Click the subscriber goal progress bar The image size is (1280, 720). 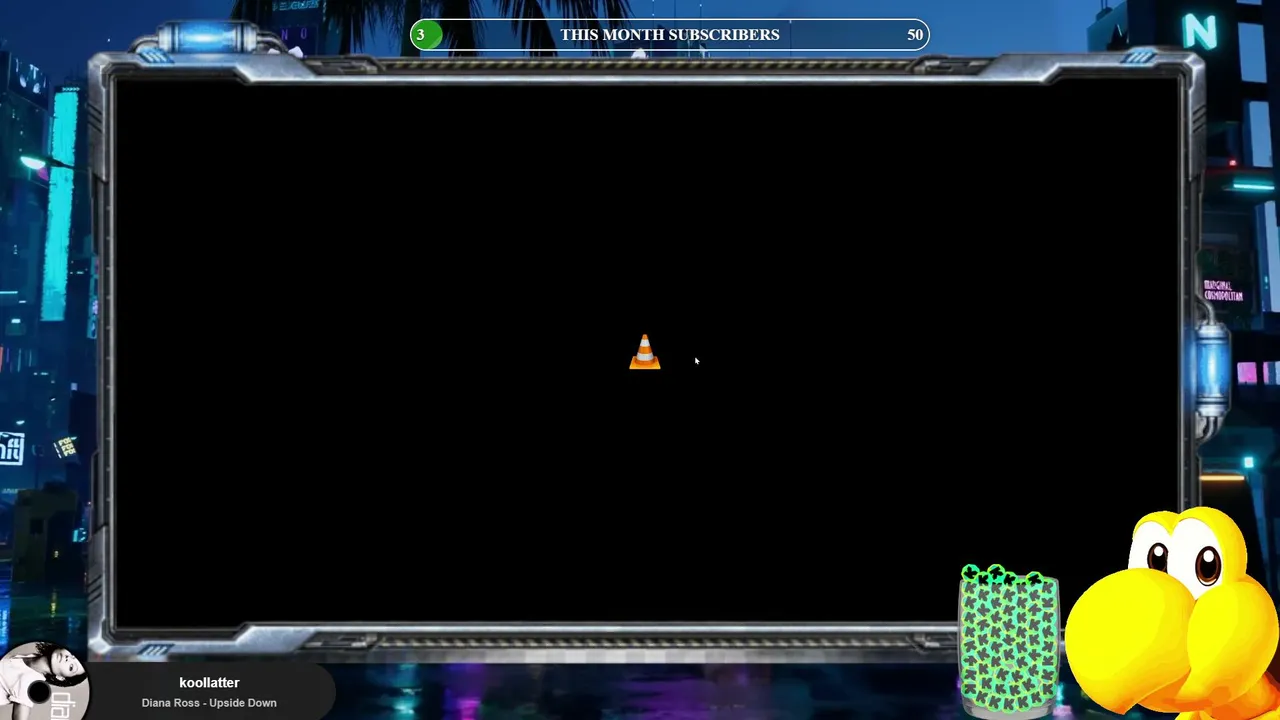click(x=670, y=35)
